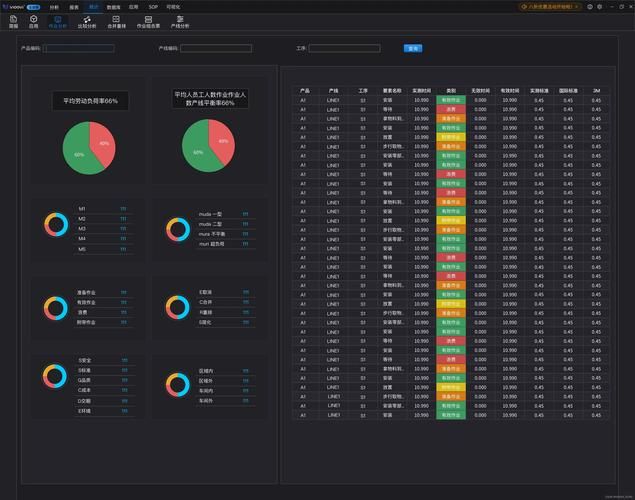Click the 应用 cube icon
The height and width of the screenshot is (500, 635).
[33, 21]
